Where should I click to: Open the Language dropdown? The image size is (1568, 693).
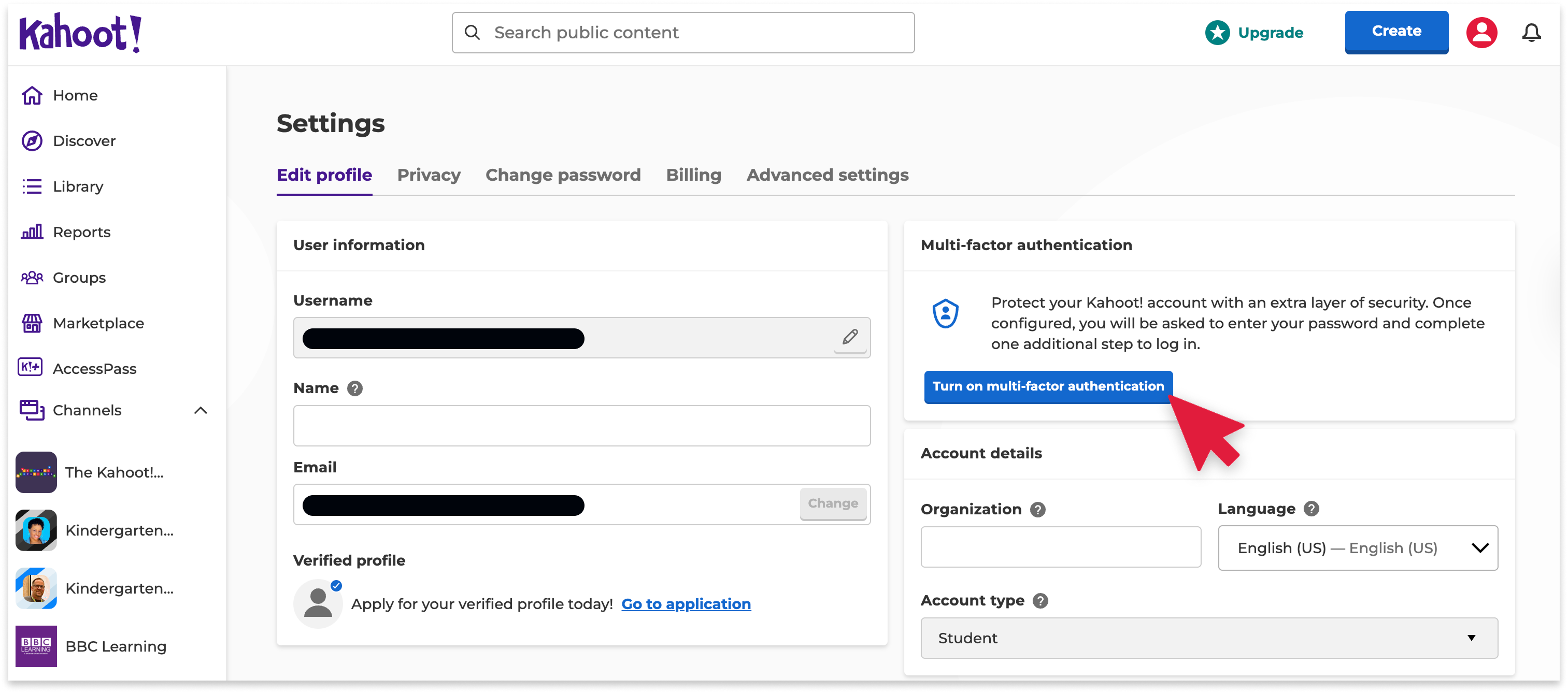pyautogui.click(x=1358, y=548)
